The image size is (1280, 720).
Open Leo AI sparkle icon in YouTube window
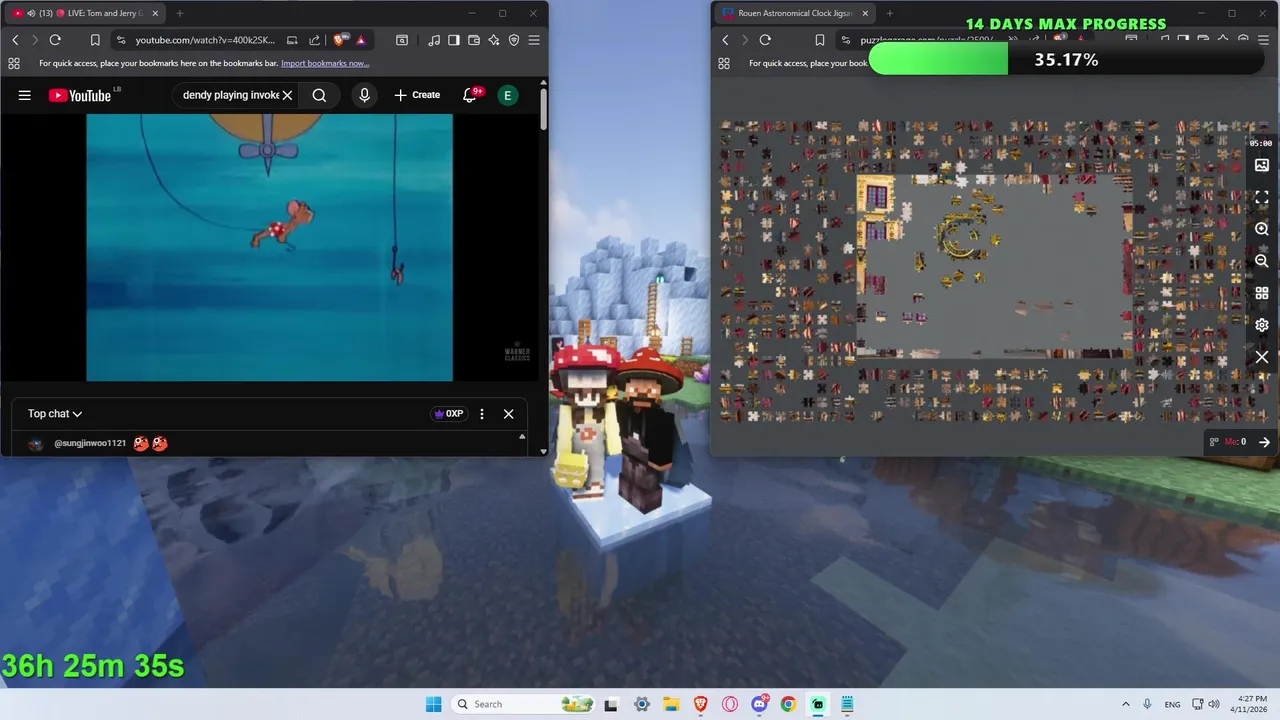(494, 40)
